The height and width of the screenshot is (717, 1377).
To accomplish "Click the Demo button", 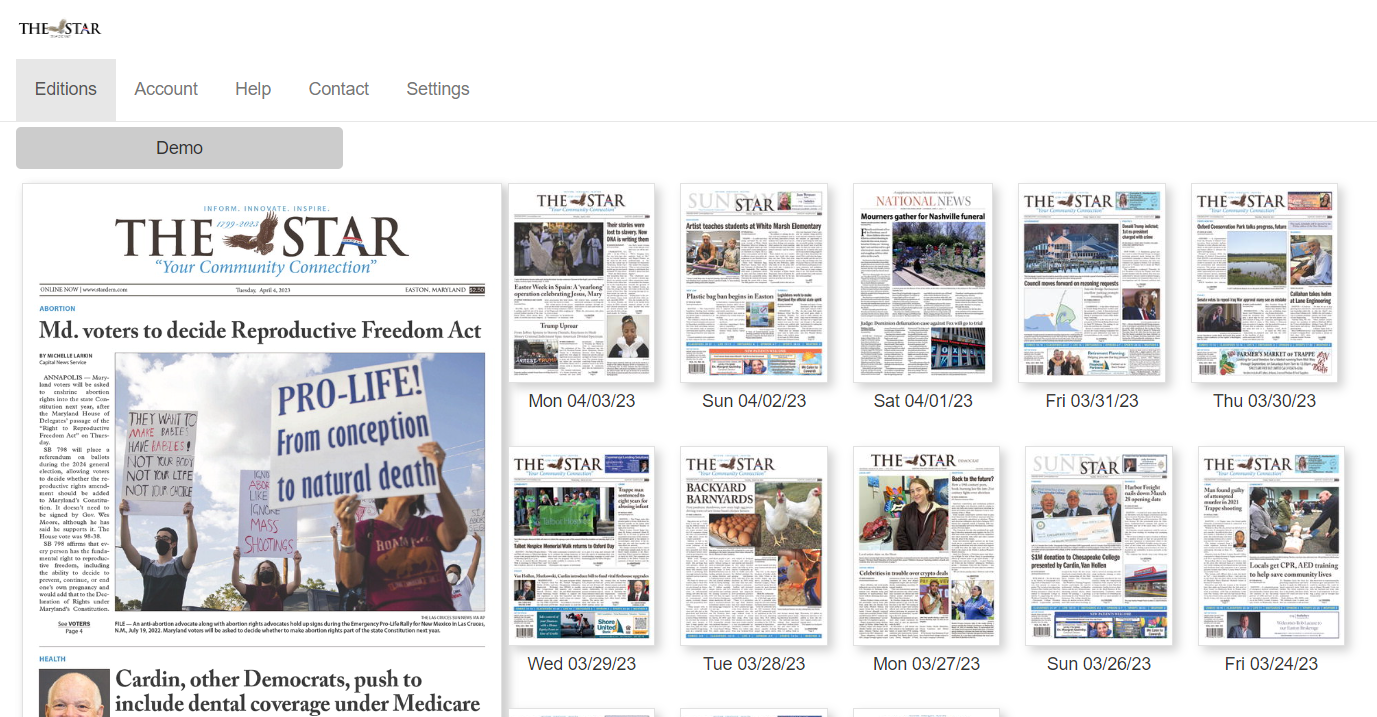I will [x=179, y=148].
